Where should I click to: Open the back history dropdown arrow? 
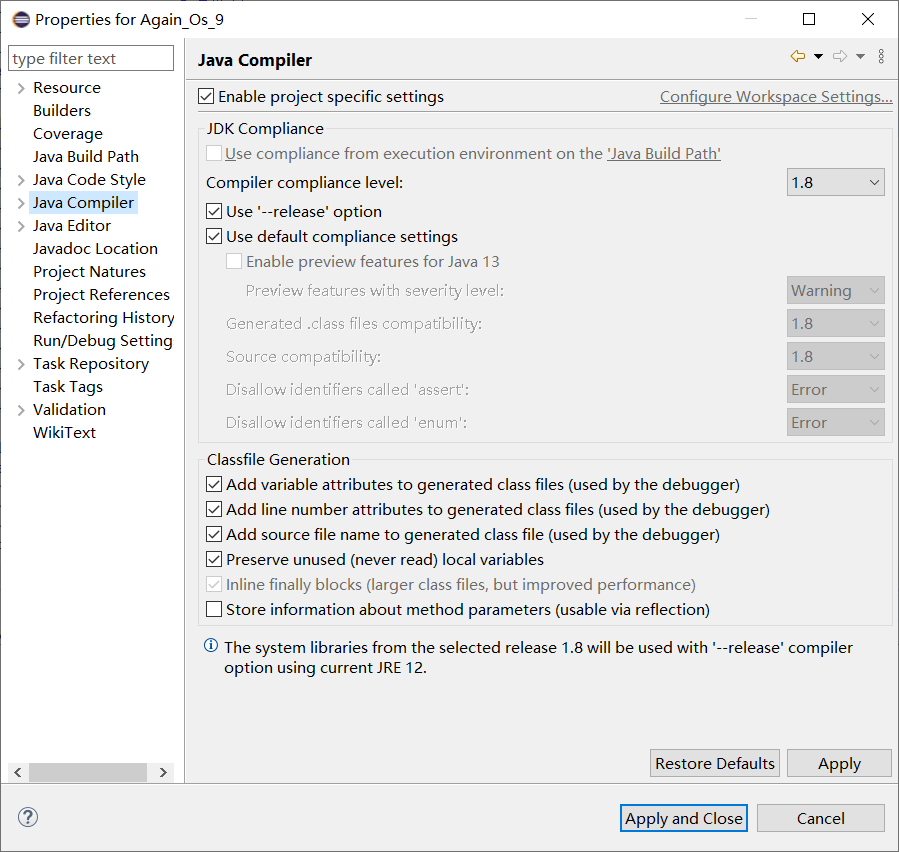tap(818, 57)
